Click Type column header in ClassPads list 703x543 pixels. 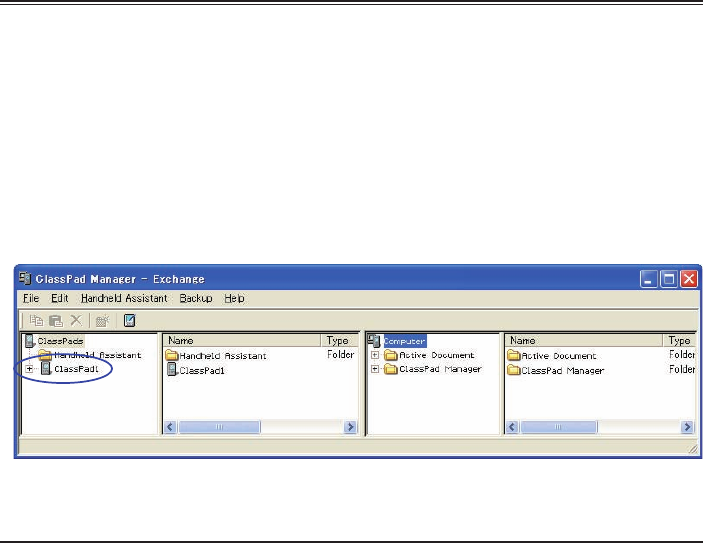(x=339, y=340)
